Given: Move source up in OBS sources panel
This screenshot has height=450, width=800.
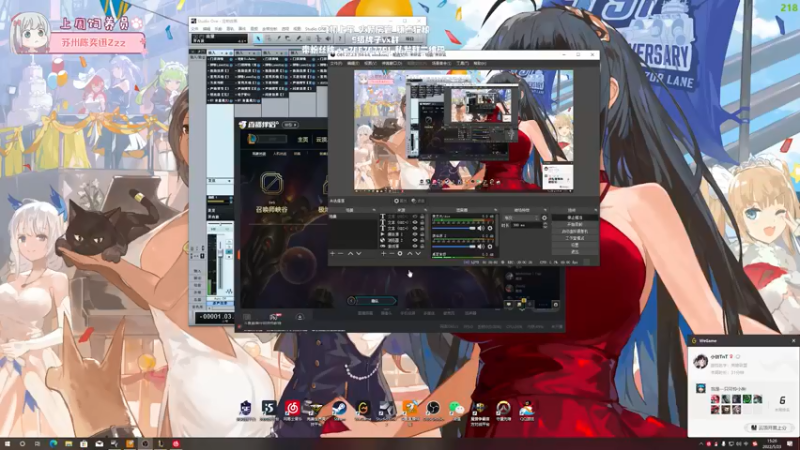Looking at the screenshot, I should click(x=410, y=254).
